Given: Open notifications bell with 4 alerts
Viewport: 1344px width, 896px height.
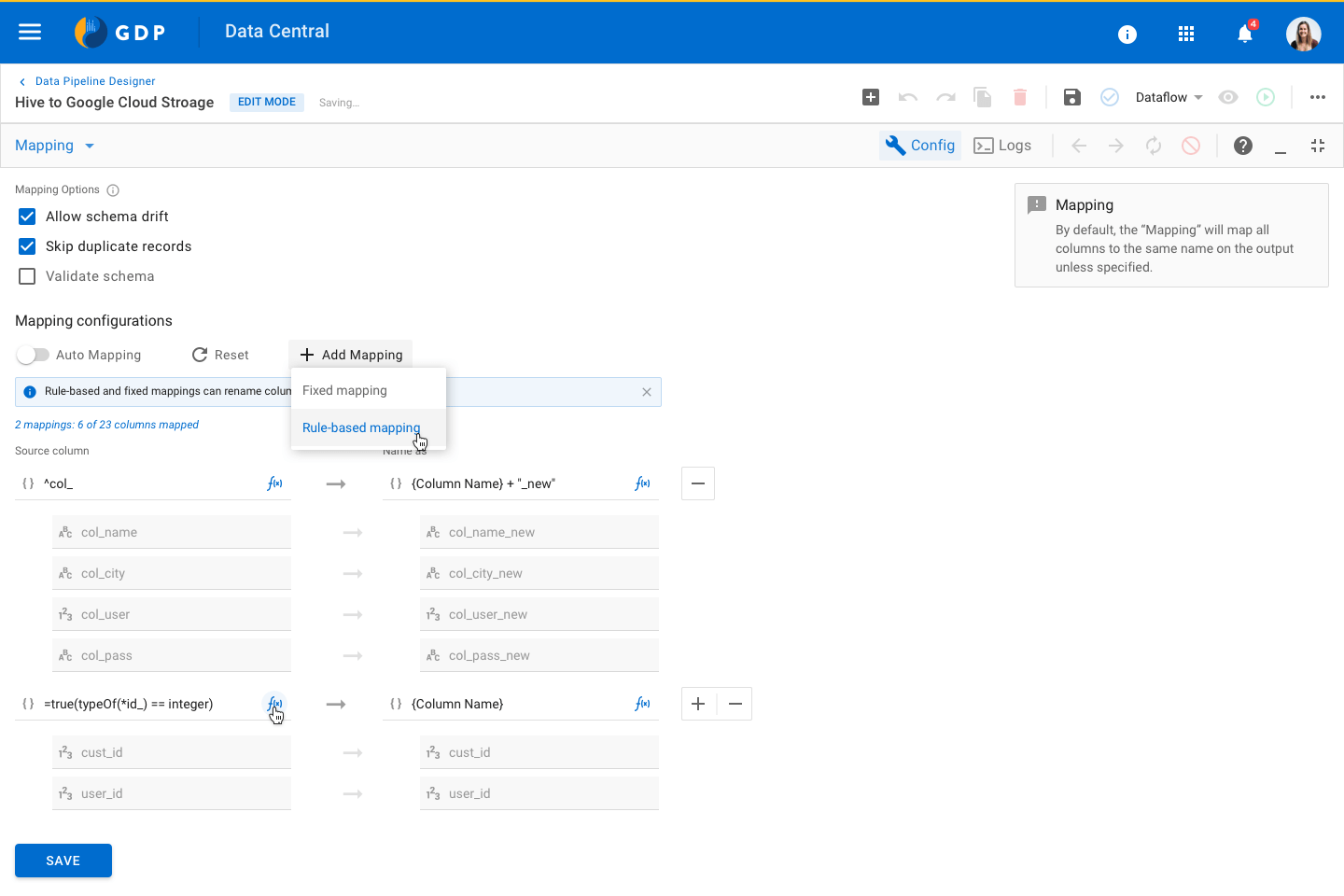Looking at the screenshot, I should coord(1244,33).
